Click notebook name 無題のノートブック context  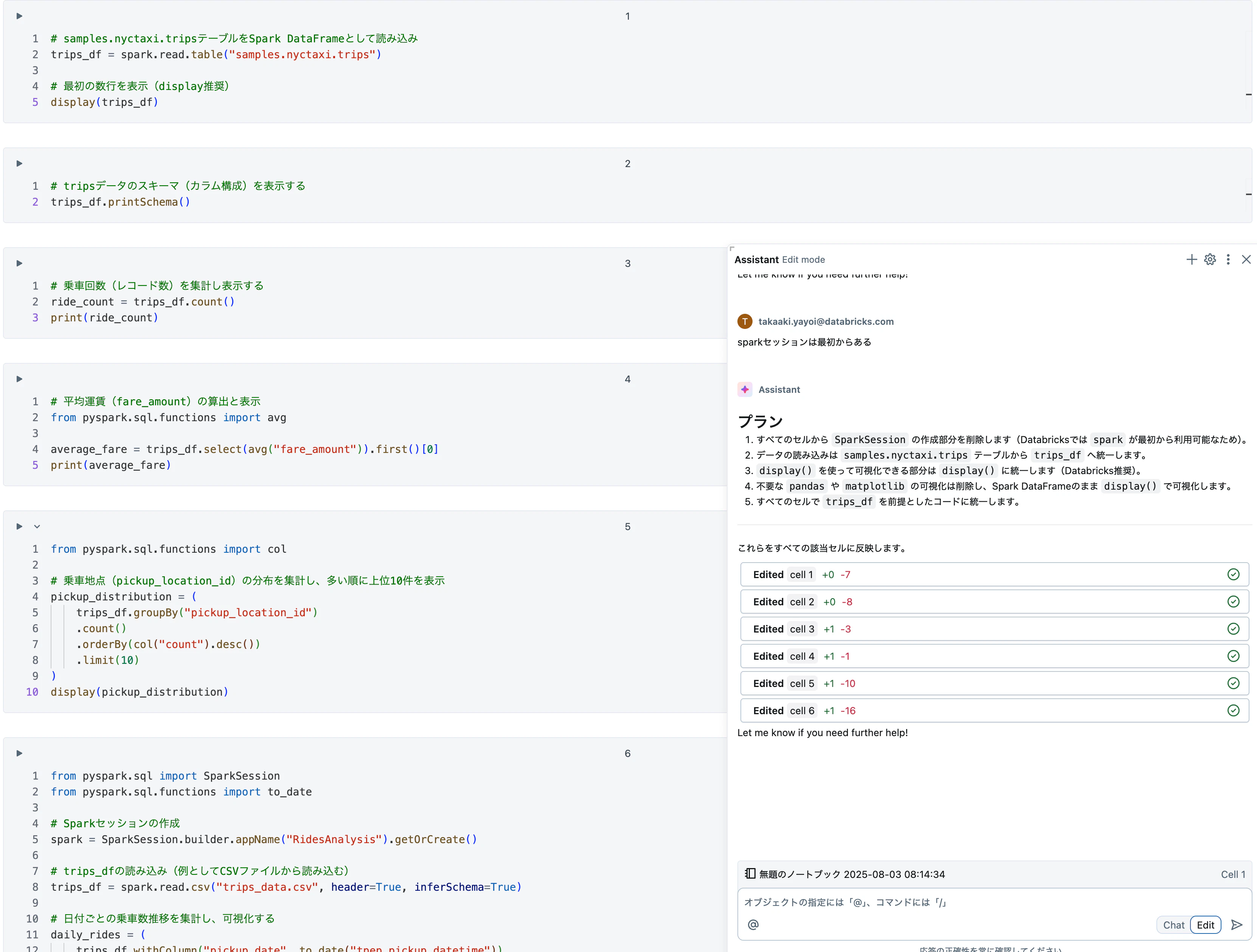pyautogui.click(x=852, y=875)
